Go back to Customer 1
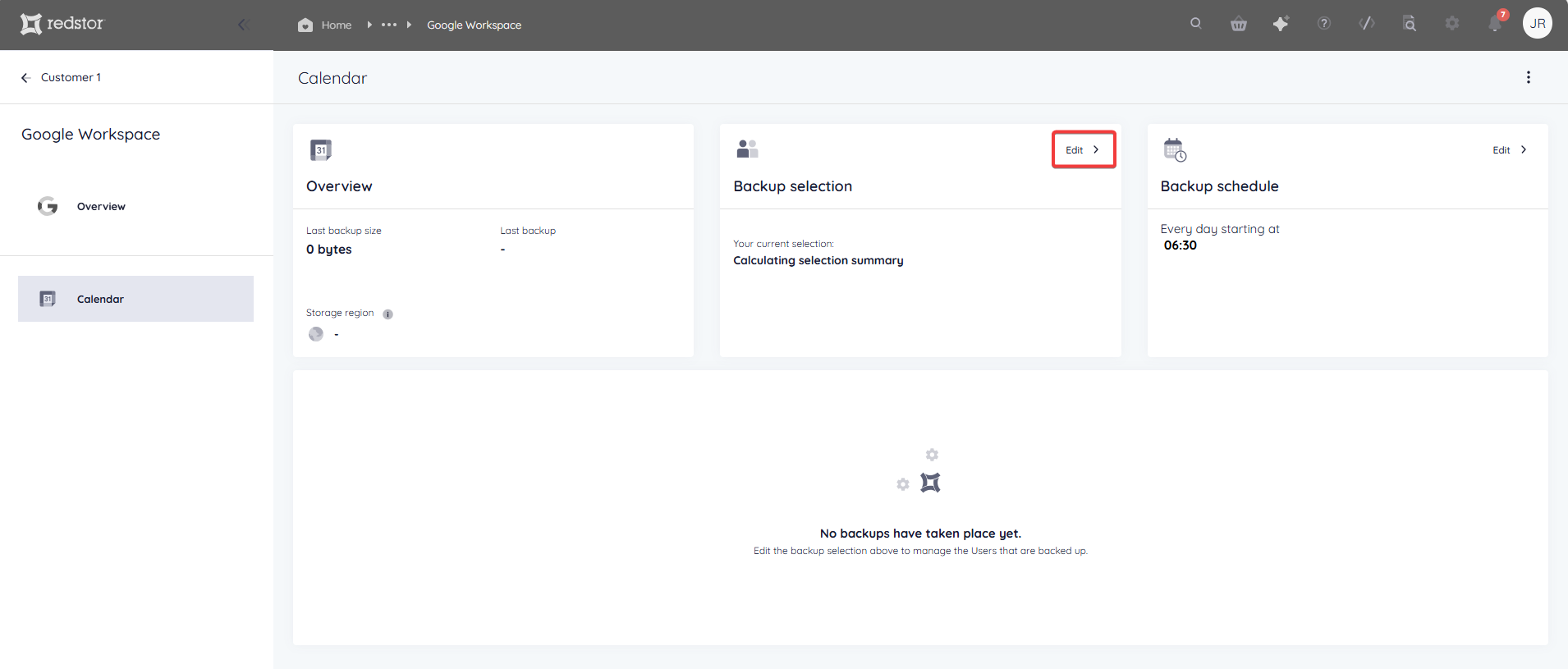 pos(71,77)
